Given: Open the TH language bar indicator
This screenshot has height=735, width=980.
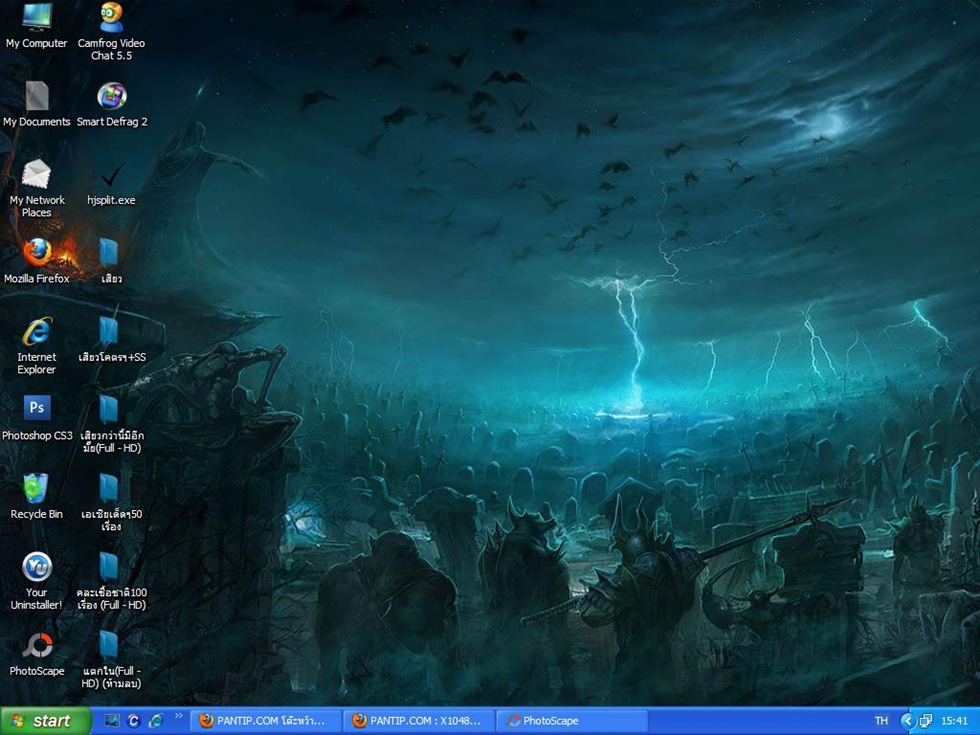Looking at the screenshot, I should pos(881,721).
